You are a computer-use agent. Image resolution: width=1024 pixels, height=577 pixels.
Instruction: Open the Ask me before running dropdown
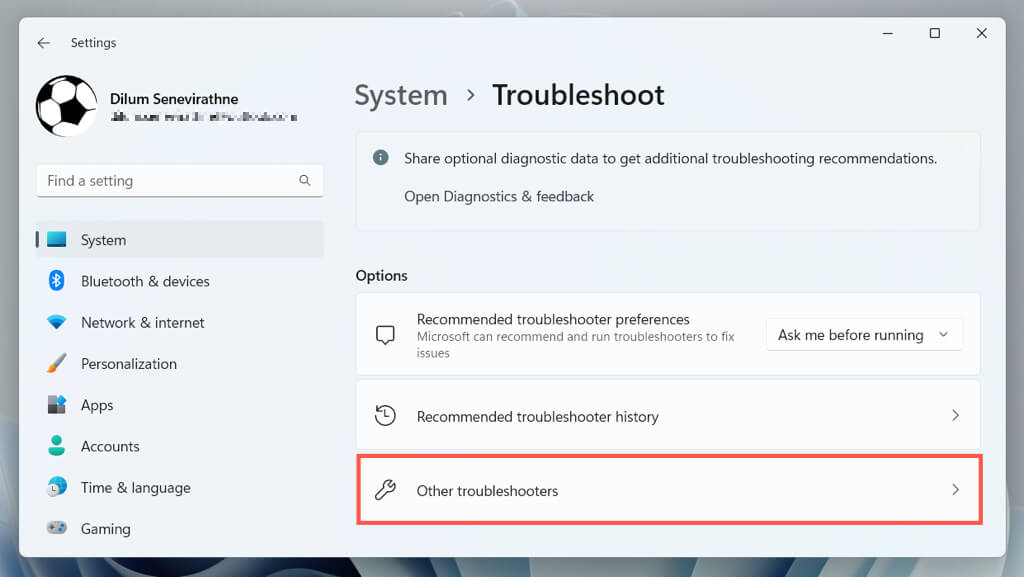[x=864, y=335]
